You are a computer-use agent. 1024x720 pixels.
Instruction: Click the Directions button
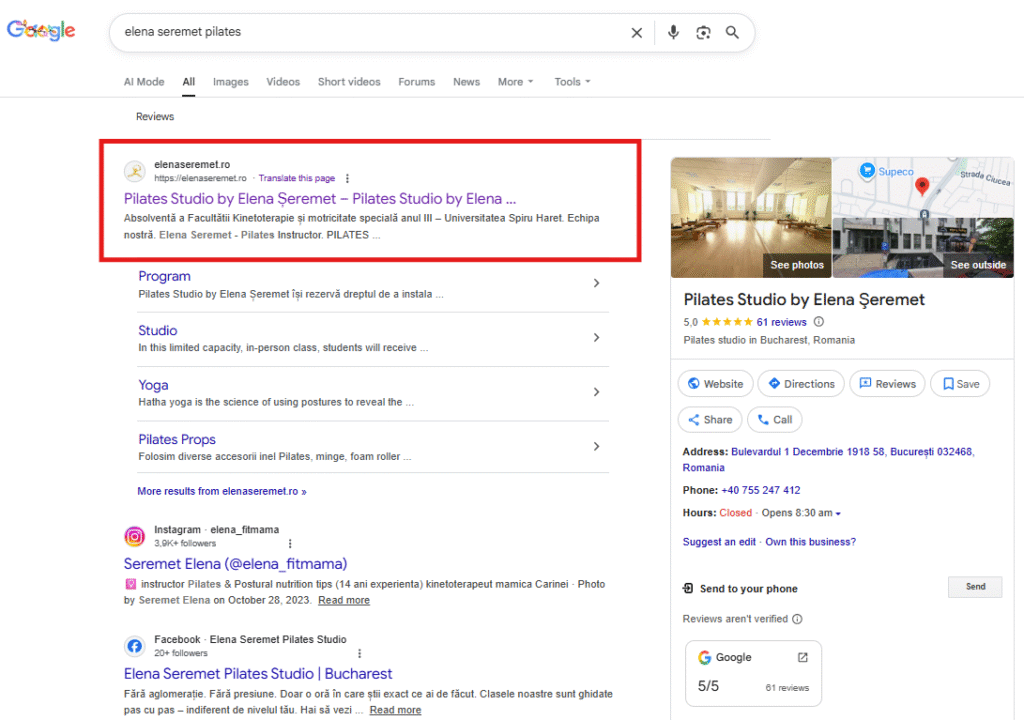point(799,384)
